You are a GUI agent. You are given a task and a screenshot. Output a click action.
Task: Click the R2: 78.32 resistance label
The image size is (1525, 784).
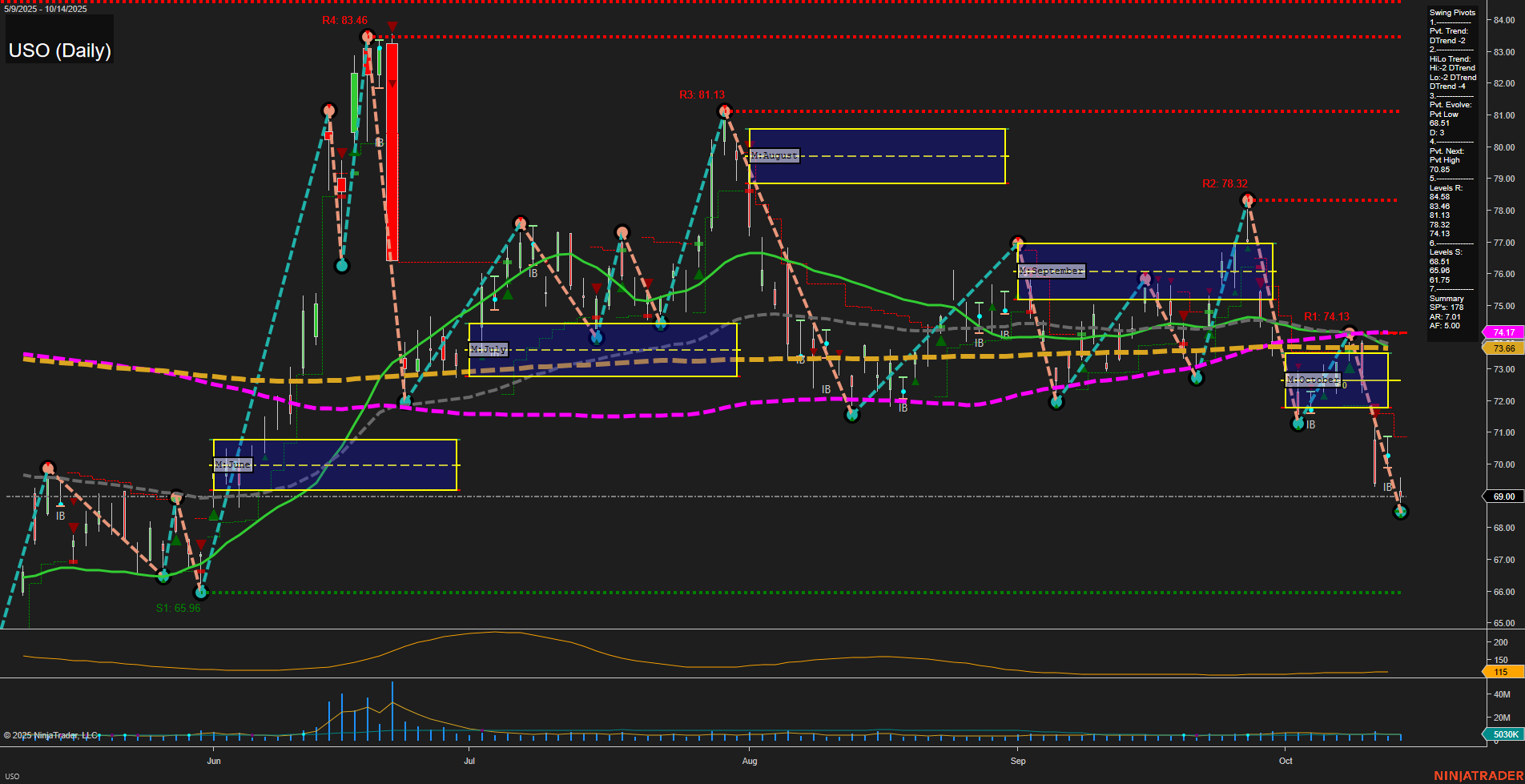click(x=1225, y=184)
